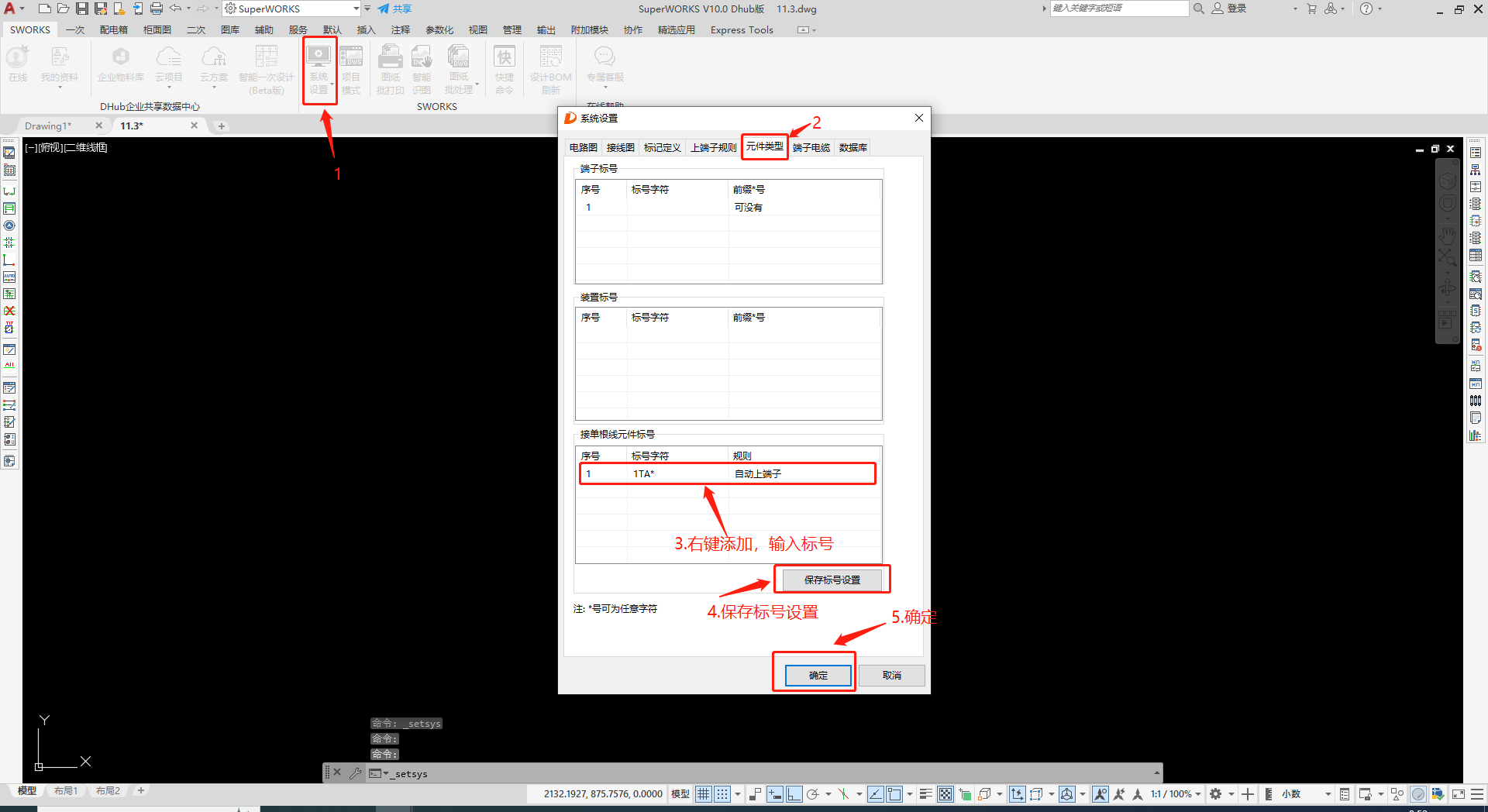Click the Undo arrow icon
The width and height of the screenshot is (1488, 812).
coord(176,9)
